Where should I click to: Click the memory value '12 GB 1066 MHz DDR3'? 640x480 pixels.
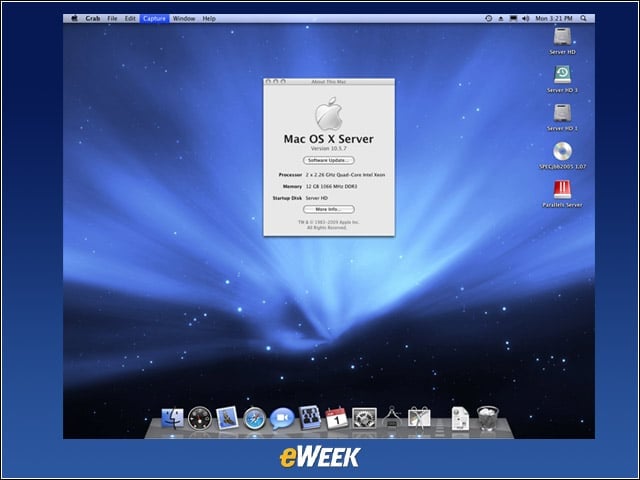pyautogui.click(x=331, y=187)
